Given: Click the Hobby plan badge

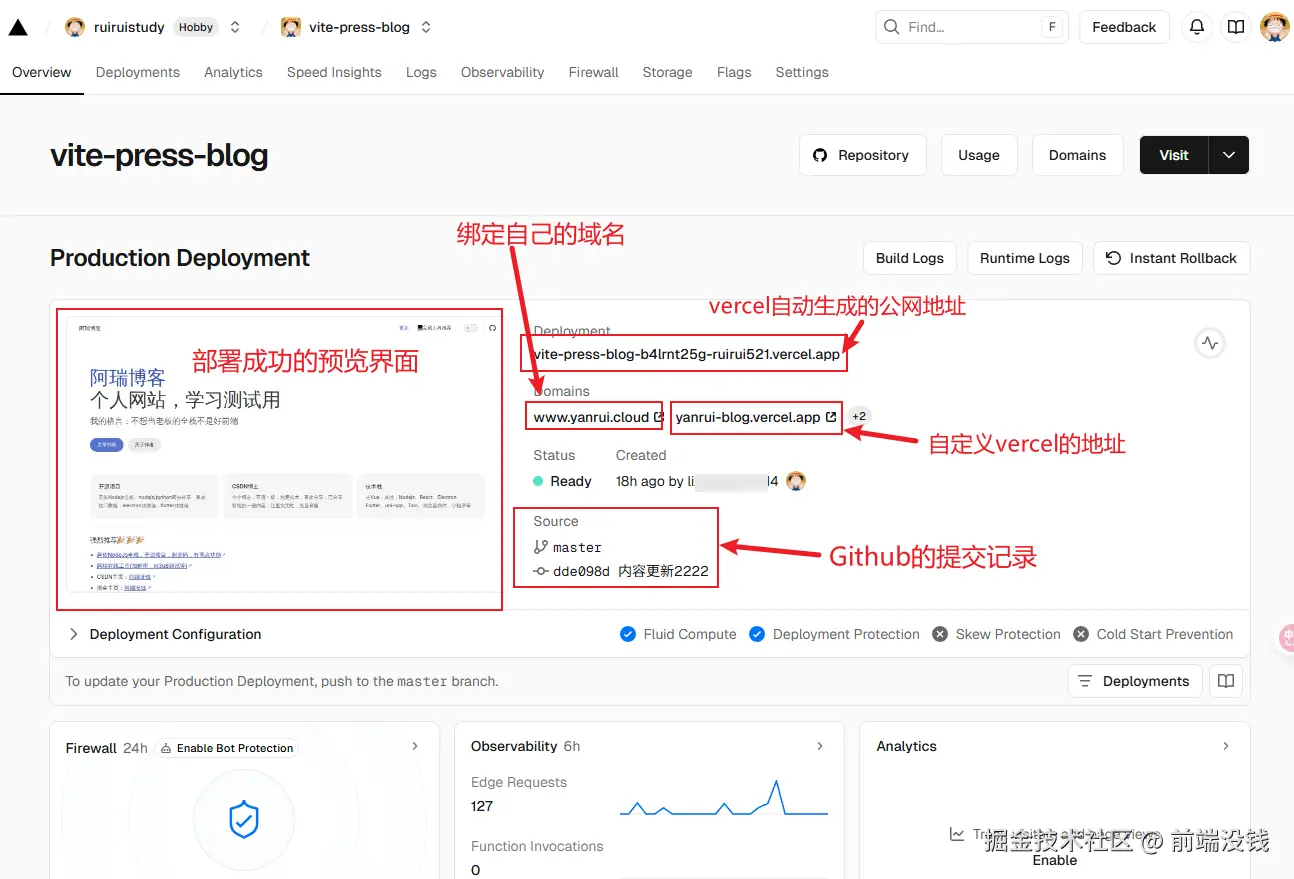Looking at the screenshot, I should [196, 27].
